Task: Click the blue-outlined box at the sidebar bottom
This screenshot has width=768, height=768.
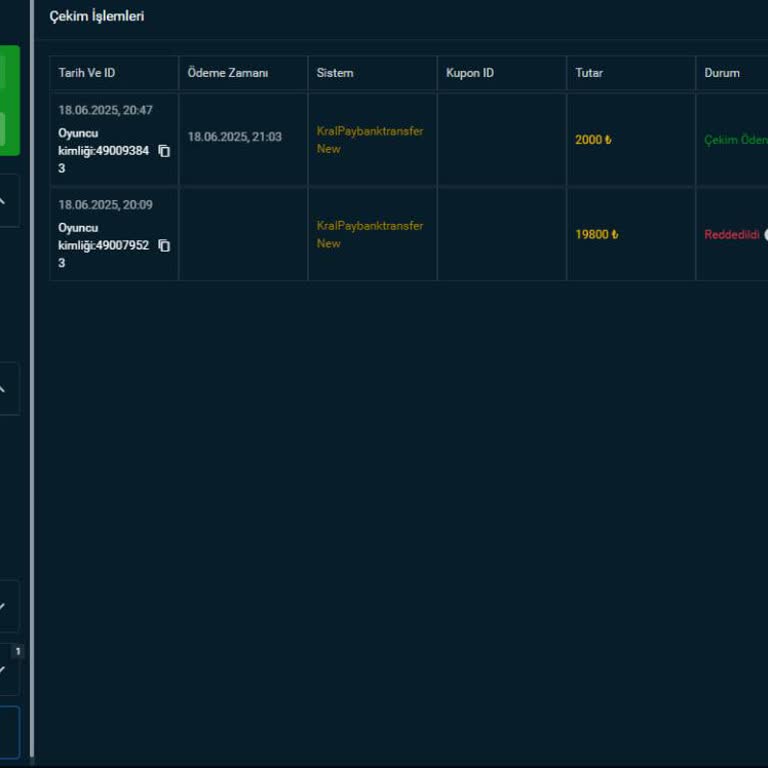Action: pos(9,732)
